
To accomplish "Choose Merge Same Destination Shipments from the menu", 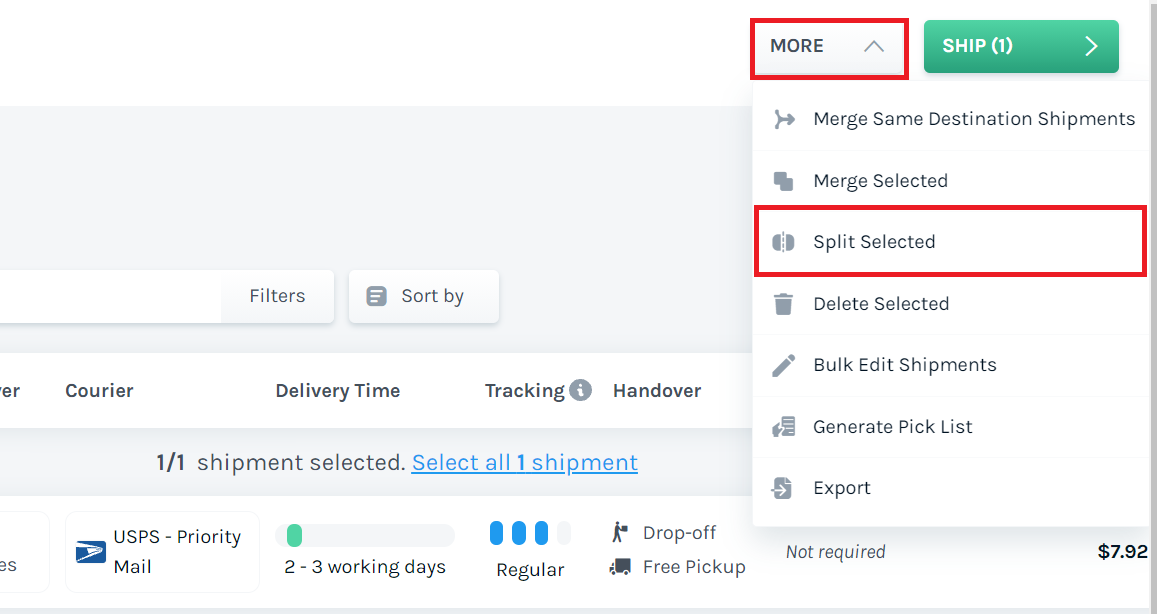I will click(973, 118).
